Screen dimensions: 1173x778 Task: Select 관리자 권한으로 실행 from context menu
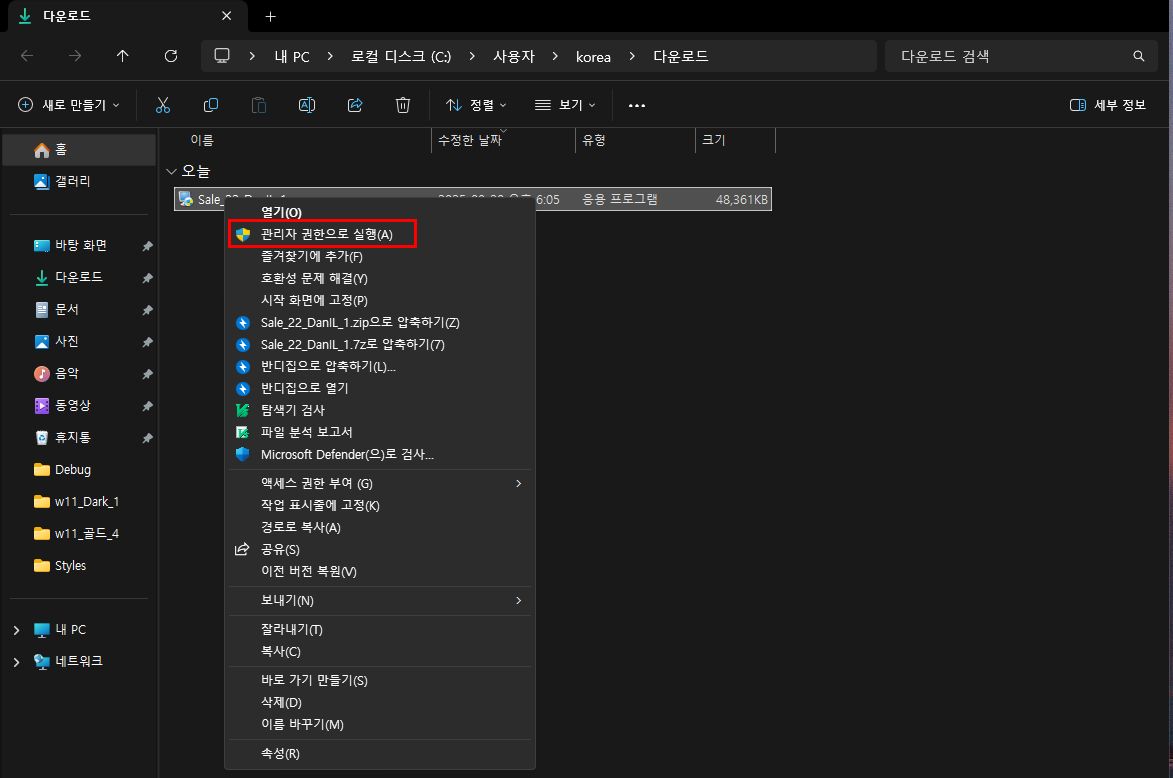pyautogui.click(x=326, y=234)
